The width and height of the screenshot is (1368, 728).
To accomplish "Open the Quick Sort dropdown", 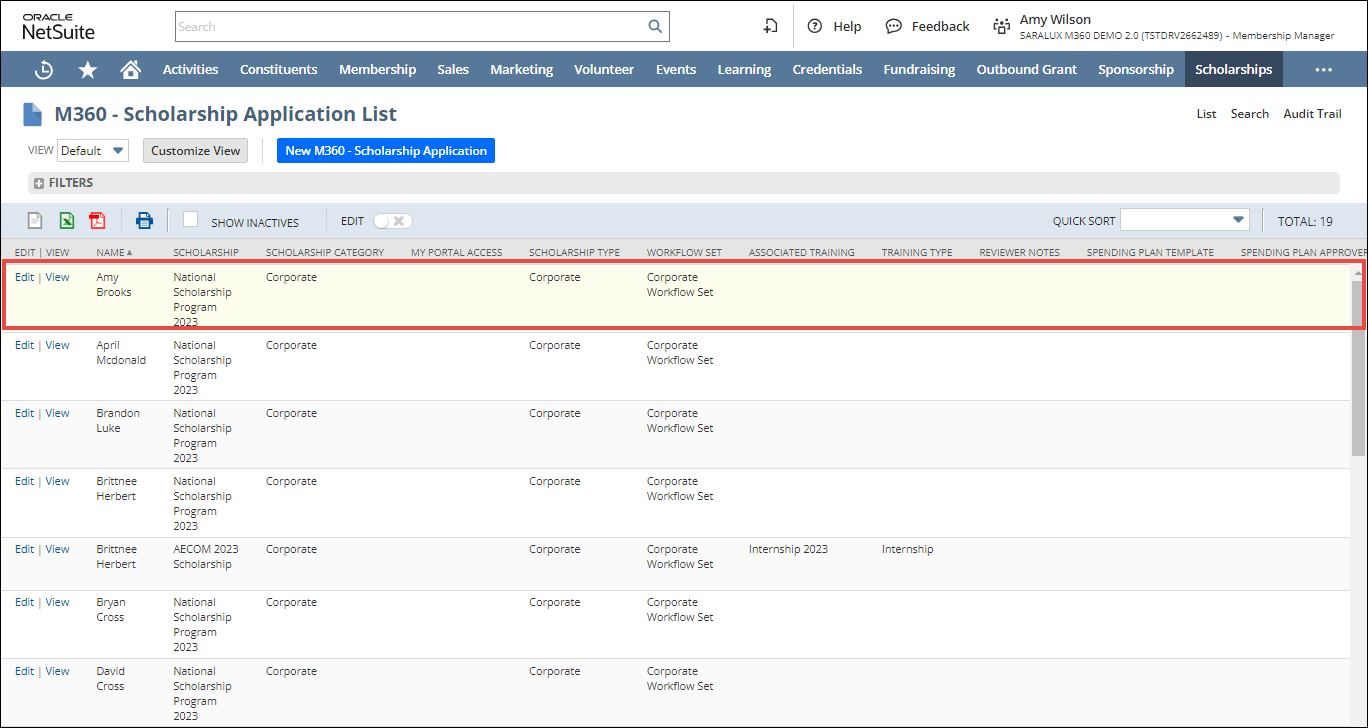I will (1185, 220).
